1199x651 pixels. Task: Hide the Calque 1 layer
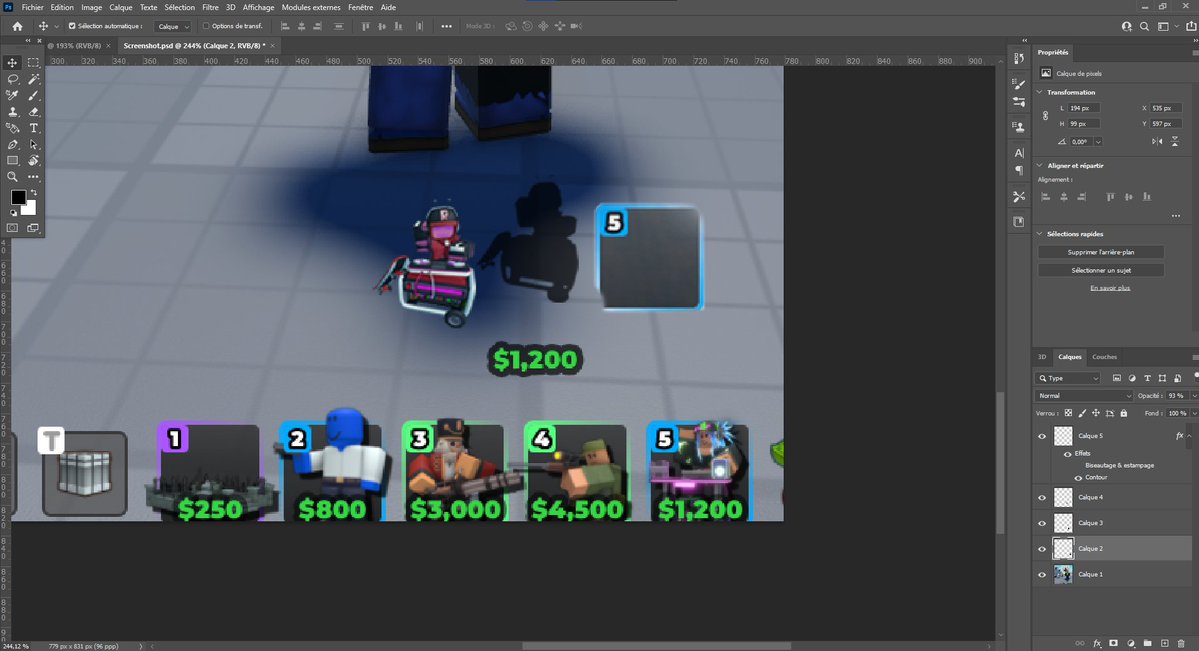pyautogui.click(x=1041, y=575)
